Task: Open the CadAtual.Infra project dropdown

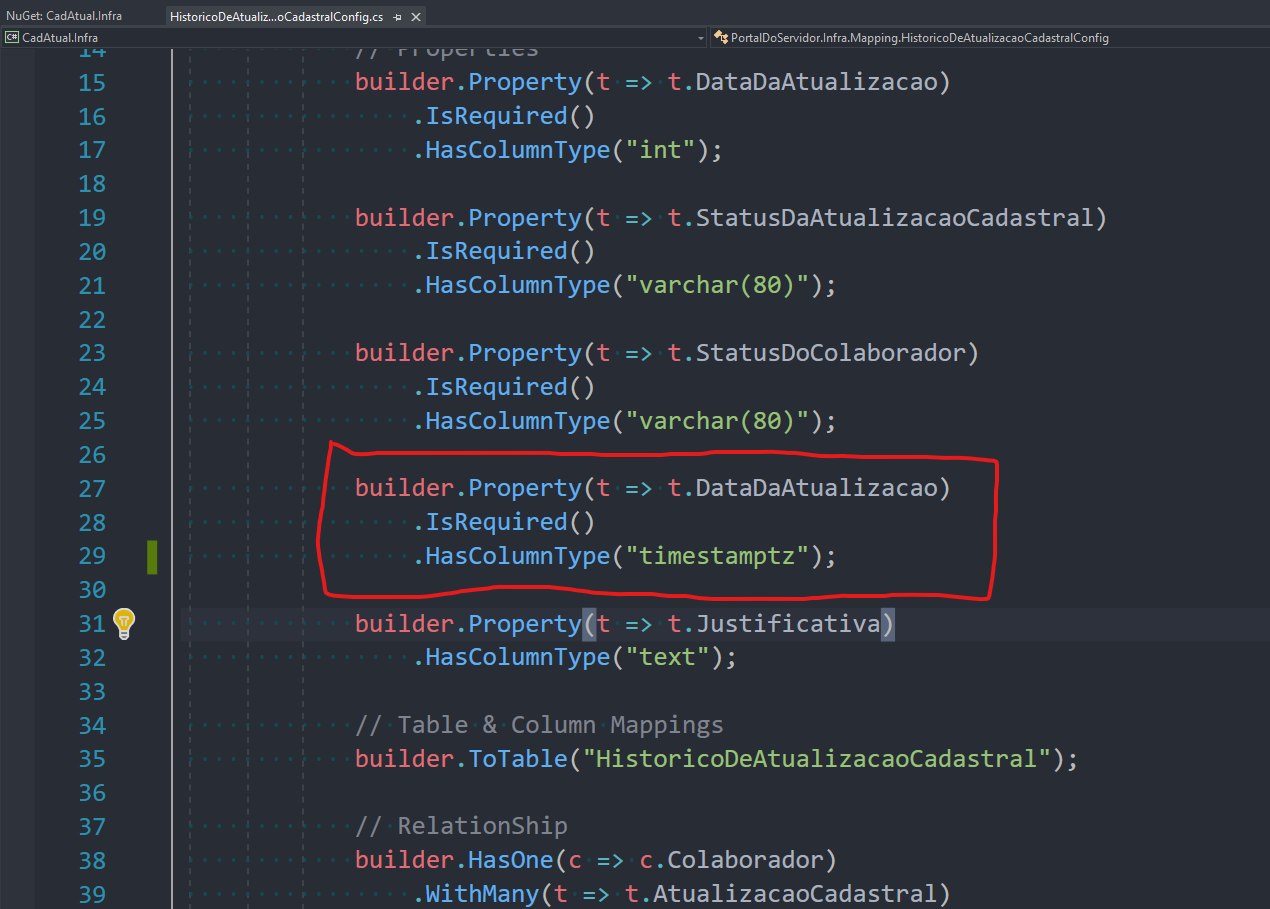Action: pos(354,38)
